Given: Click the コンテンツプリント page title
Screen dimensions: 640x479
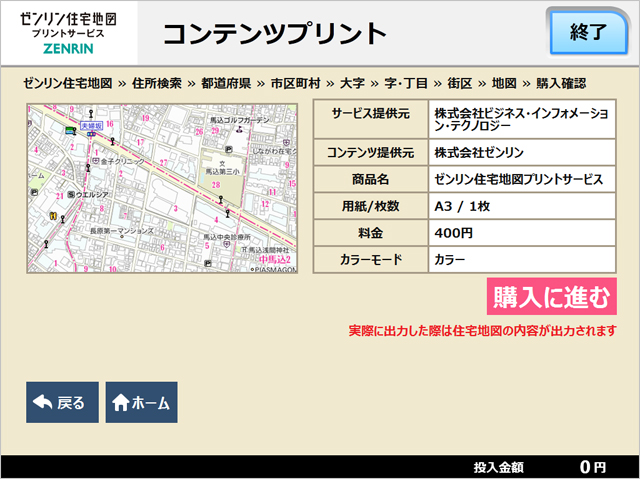Looking at the screenshot, I should point(275,33).
